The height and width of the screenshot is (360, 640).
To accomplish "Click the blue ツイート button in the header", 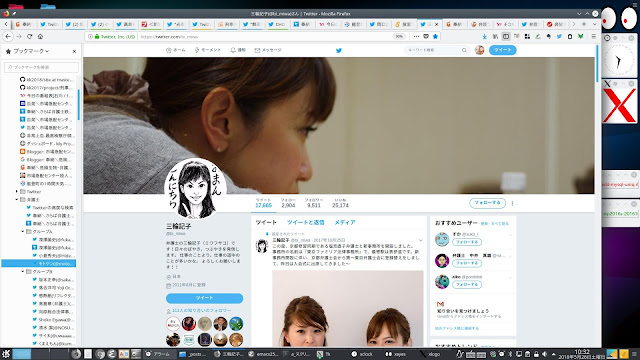I will coord(502,50).
